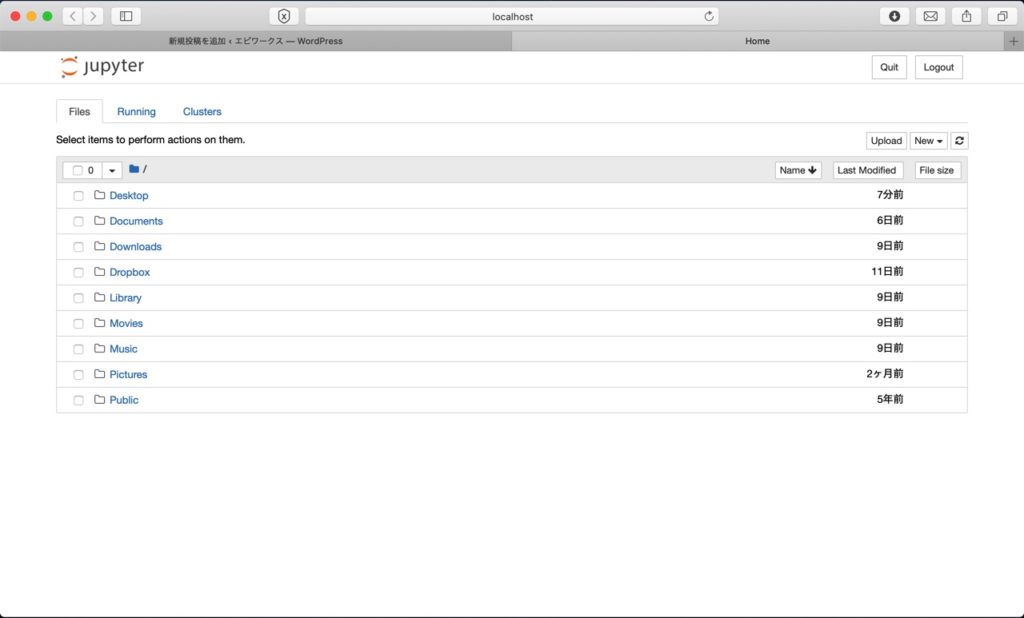Click the root folder breadcrumb icon
Screen dimensions: 1024x618
click(x=134, y=170)
